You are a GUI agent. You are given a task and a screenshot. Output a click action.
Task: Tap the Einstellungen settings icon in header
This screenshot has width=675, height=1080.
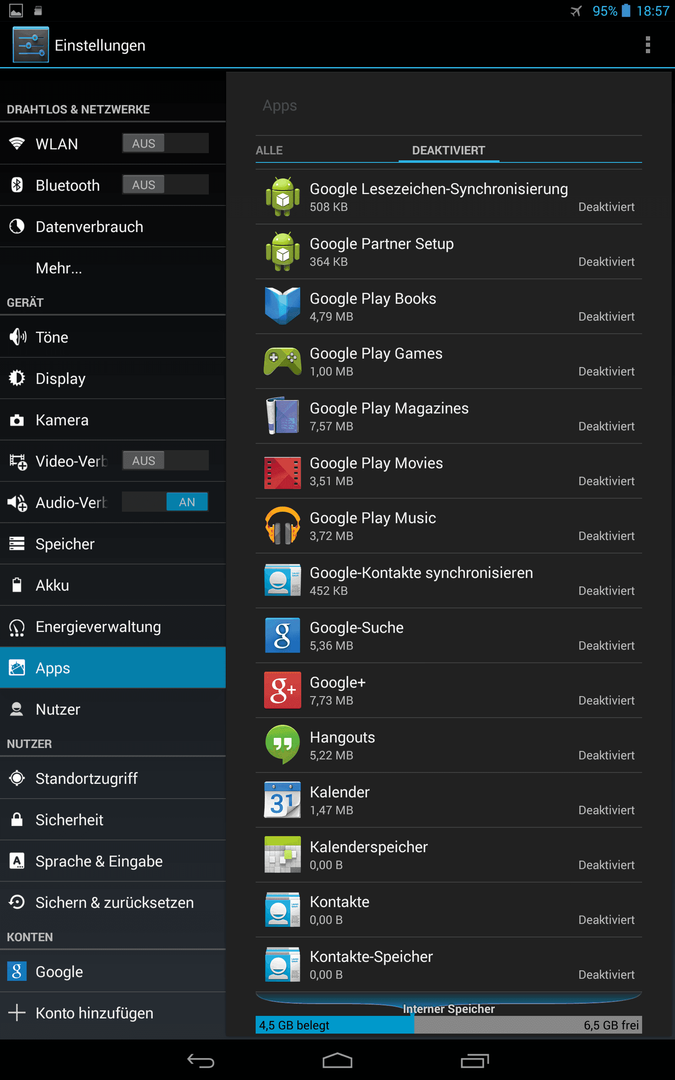(x=30, y=45)
